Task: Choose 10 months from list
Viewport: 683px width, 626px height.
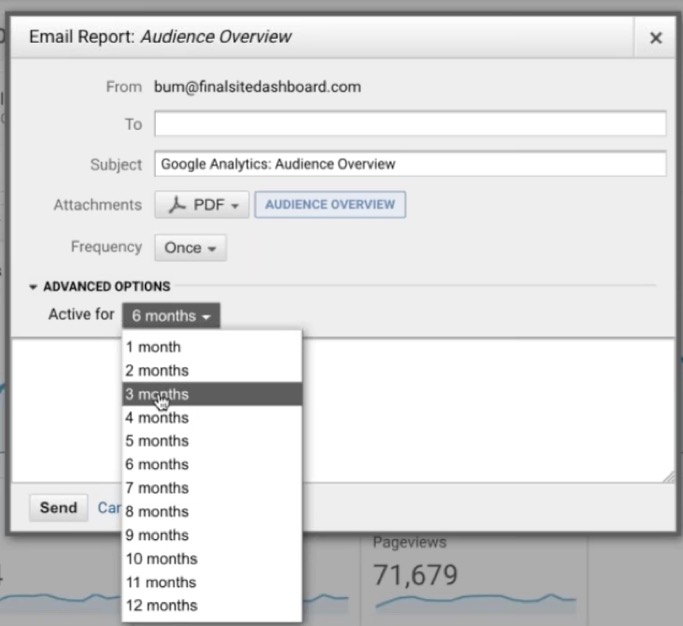Action: [212, 558]
